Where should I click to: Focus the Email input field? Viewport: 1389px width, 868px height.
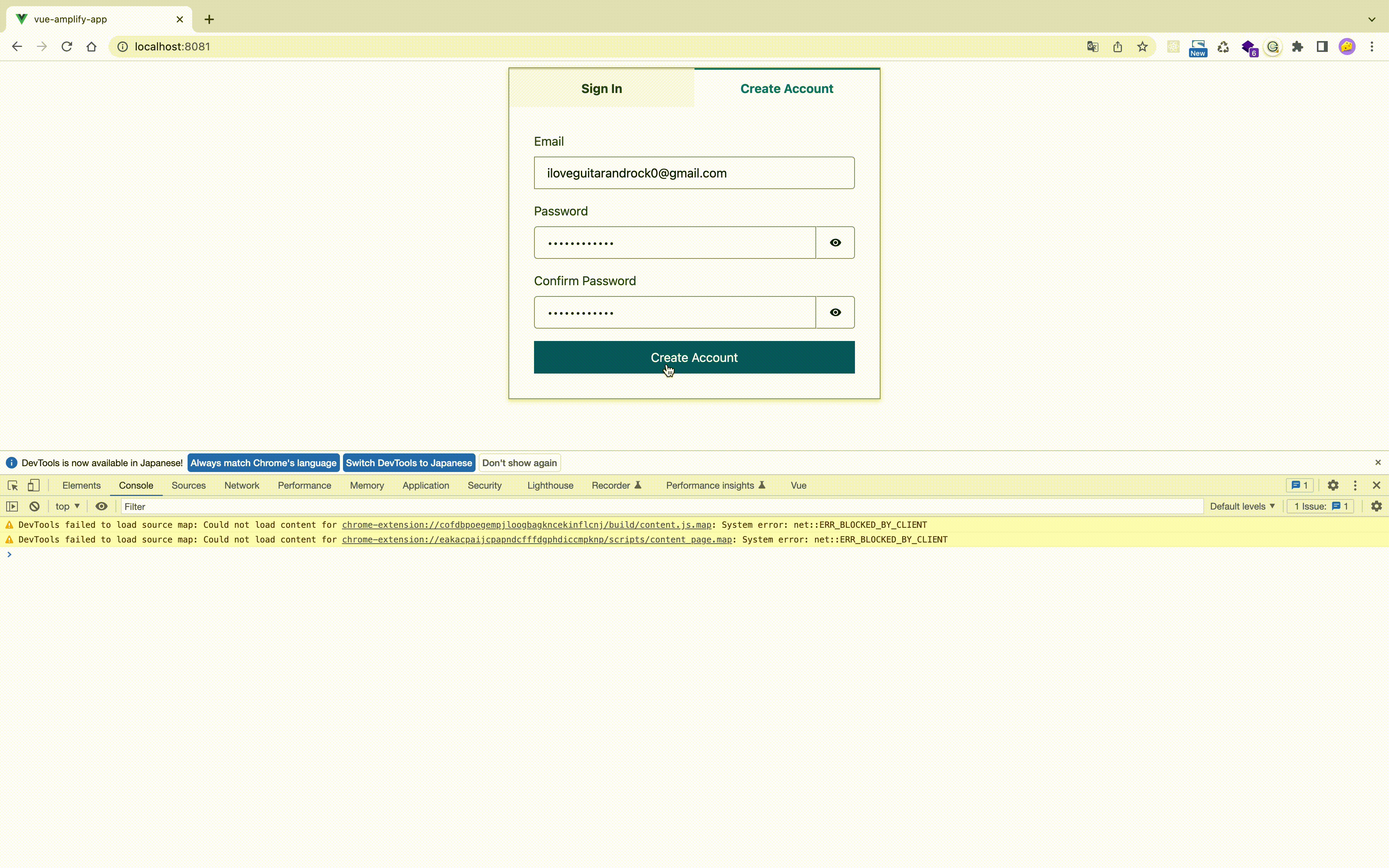pos(694,173)
